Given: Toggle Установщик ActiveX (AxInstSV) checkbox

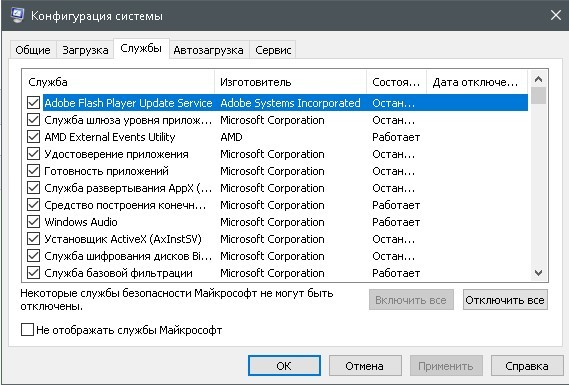Looking at the screenshot, I should tap(33, 239).
